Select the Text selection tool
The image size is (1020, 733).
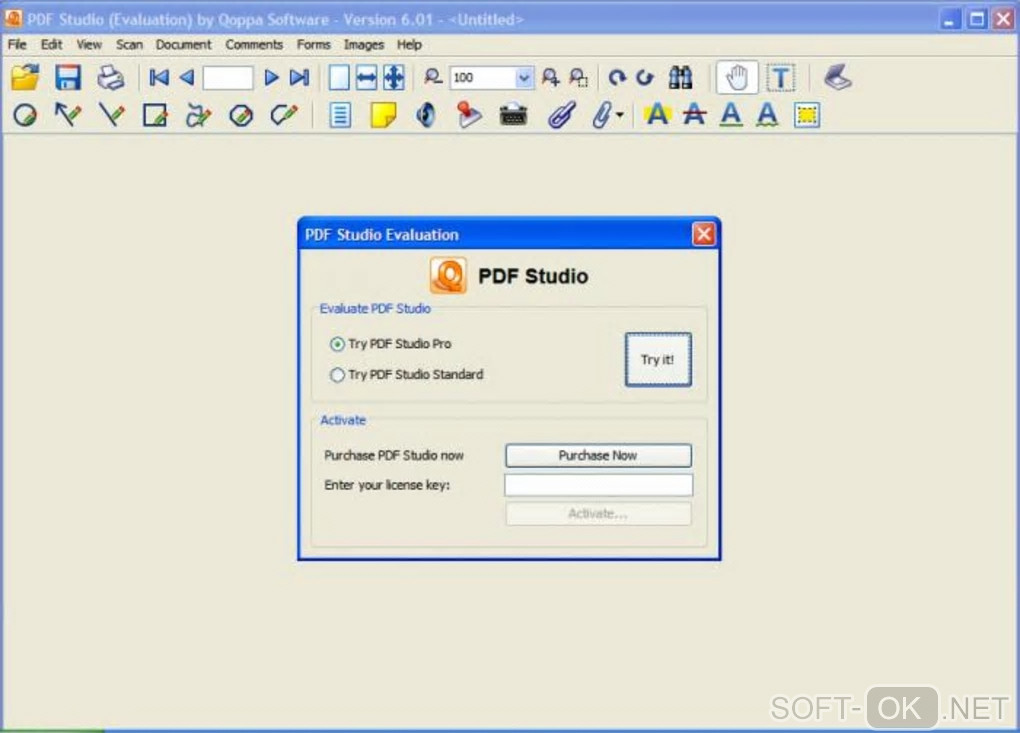click(x=781, y=78)
